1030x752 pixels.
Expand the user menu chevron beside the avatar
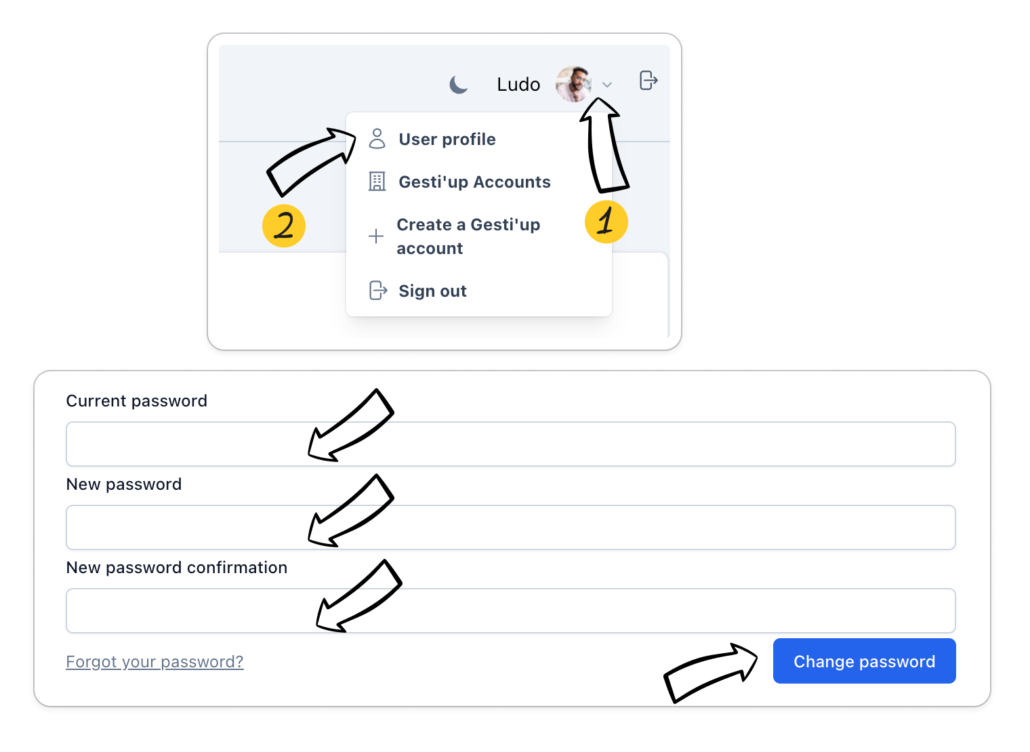click(607, 86)
